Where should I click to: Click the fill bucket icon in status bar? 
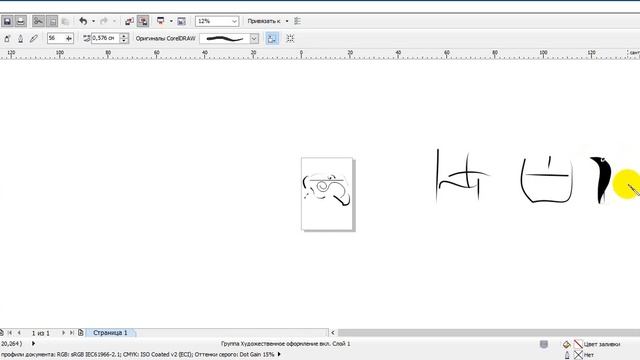[x=567, y=344]
